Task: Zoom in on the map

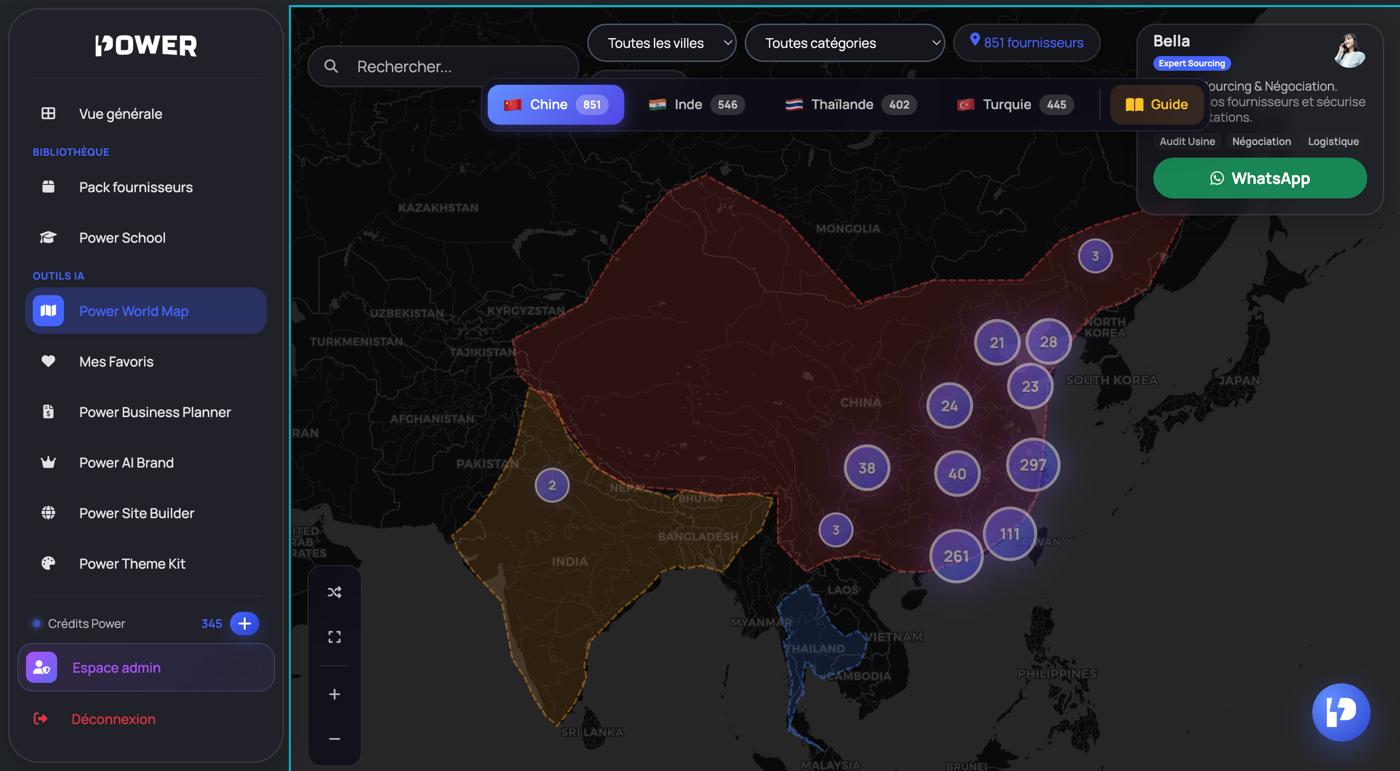Action: tap(334, 694)
